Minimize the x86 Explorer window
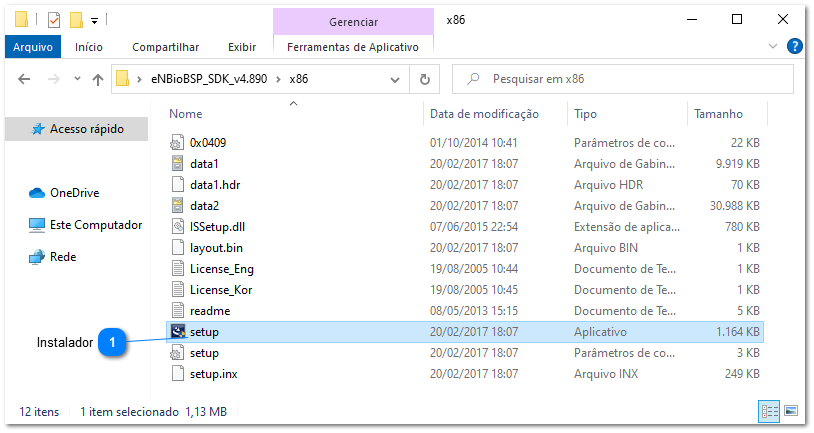Image resolution: width=814 pixels, height=433 pixels. tap(692, 20)
